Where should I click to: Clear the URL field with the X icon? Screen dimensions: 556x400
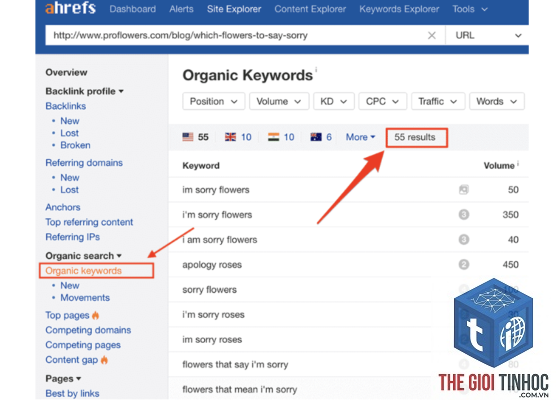[432, 35]
